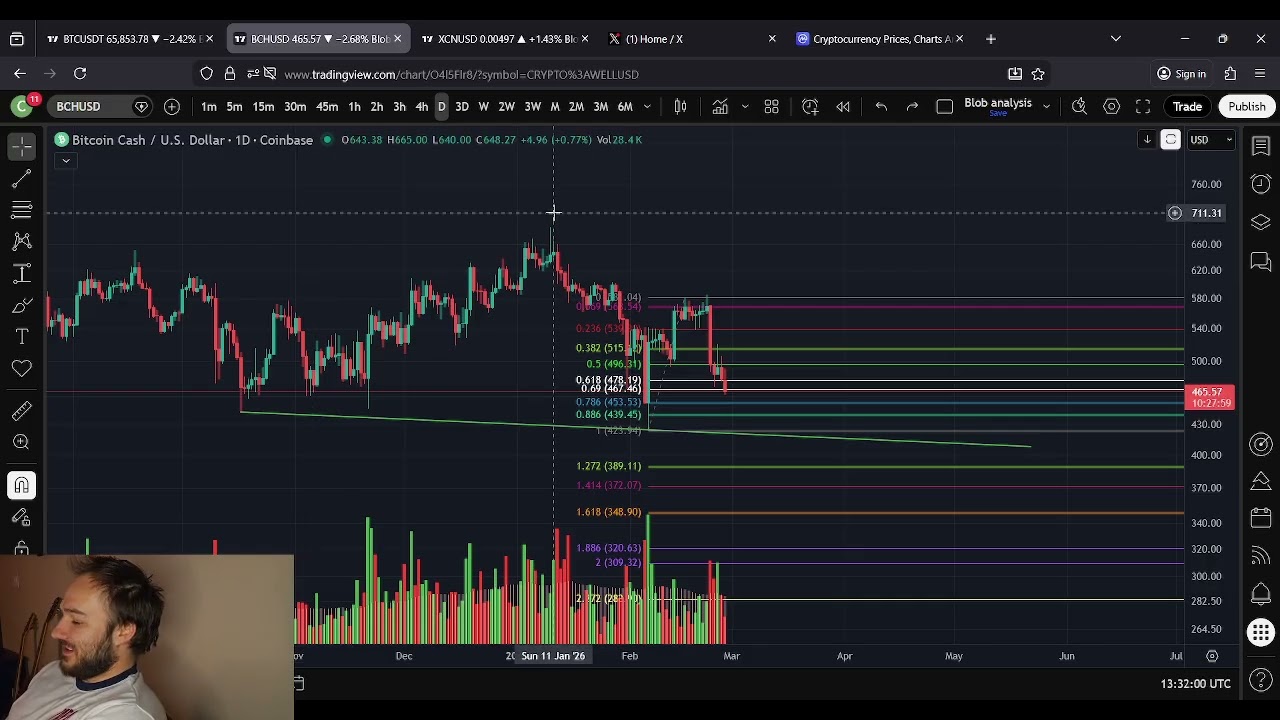
Task: Open the Fibonacci retracement tools
Action: [21, 210]
